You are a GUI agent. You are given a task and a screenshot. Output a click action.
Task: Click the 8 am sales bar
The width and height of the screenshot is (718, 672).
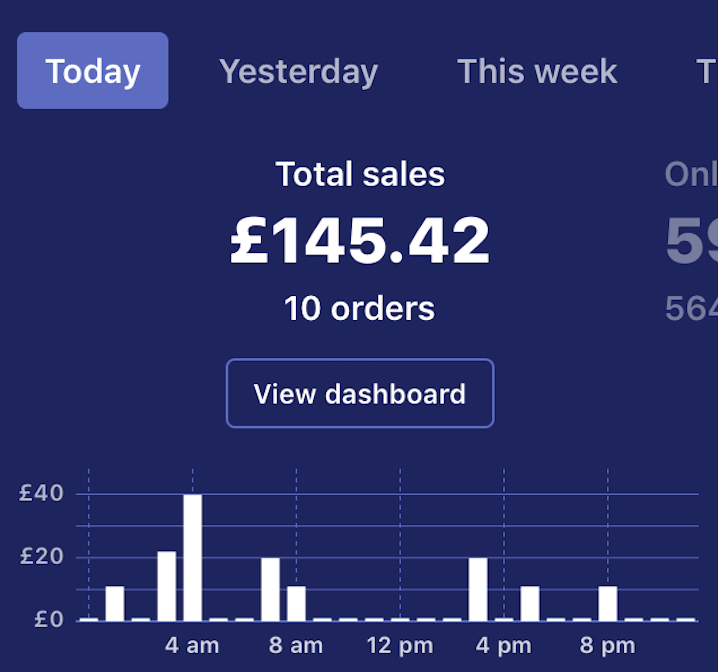297,603
